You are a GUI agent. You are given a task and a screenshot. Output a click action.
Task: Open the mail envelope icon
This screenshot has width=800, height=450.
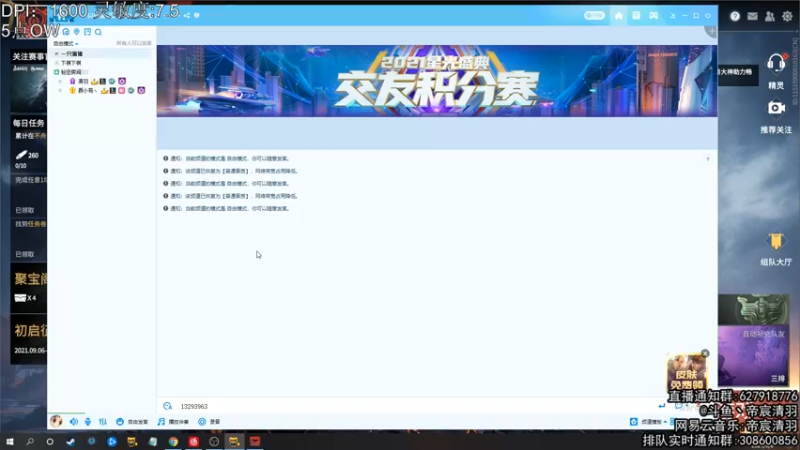click(x=752, y=16)
